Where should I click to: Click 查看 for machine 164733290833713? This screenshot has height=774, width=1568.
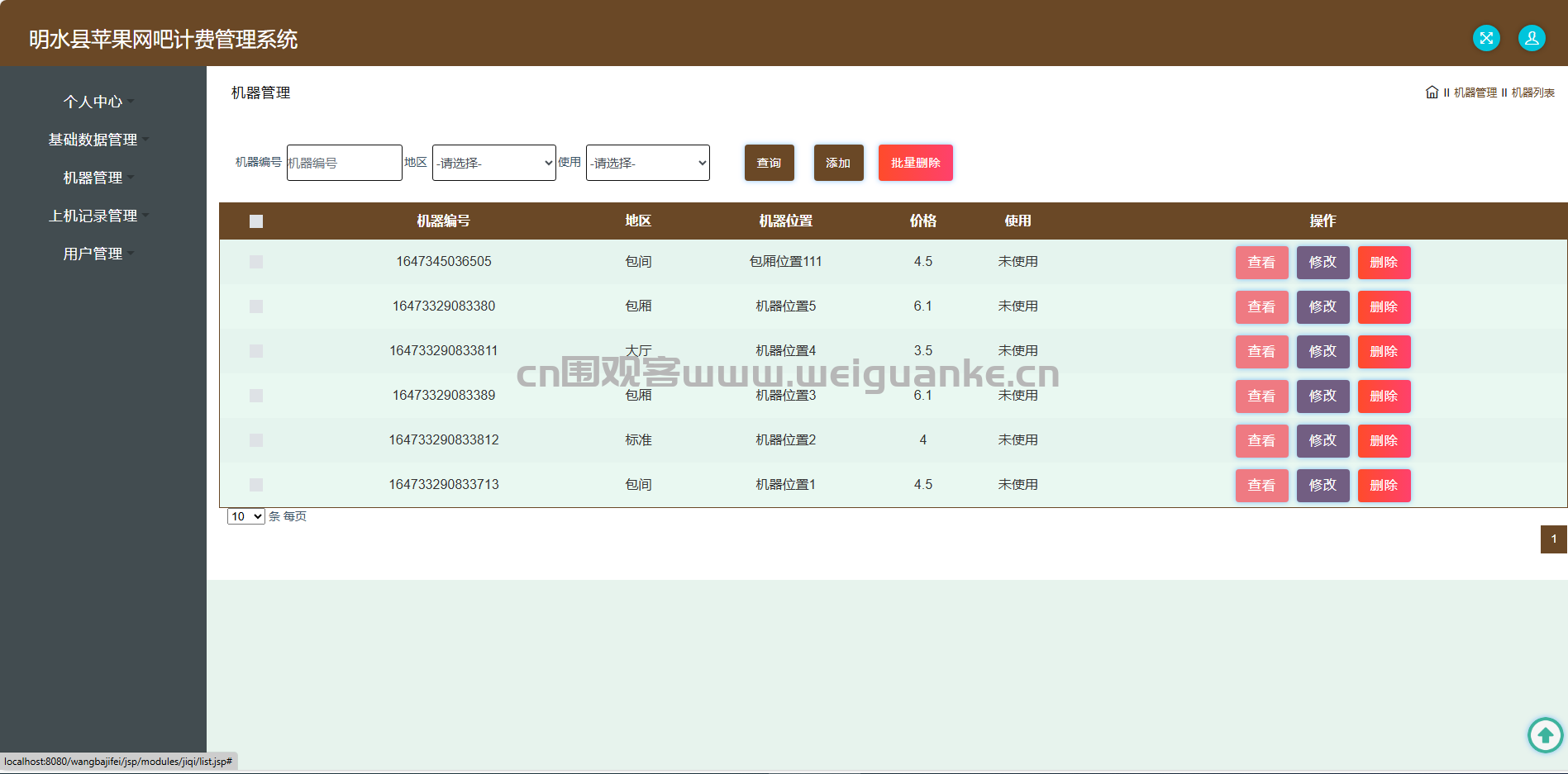click(x=1262, y=486)
